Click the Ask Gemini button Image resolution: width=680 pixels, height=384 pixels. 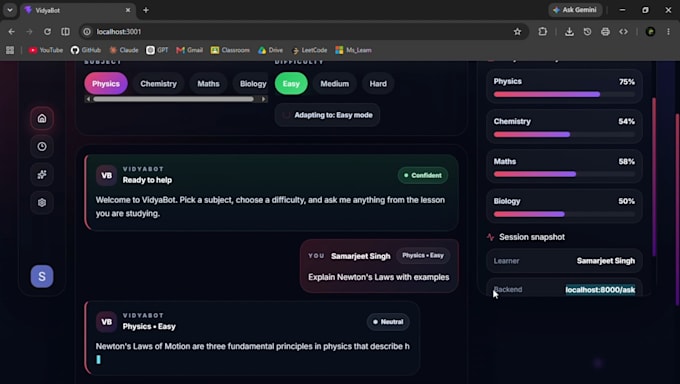[575, 10]
